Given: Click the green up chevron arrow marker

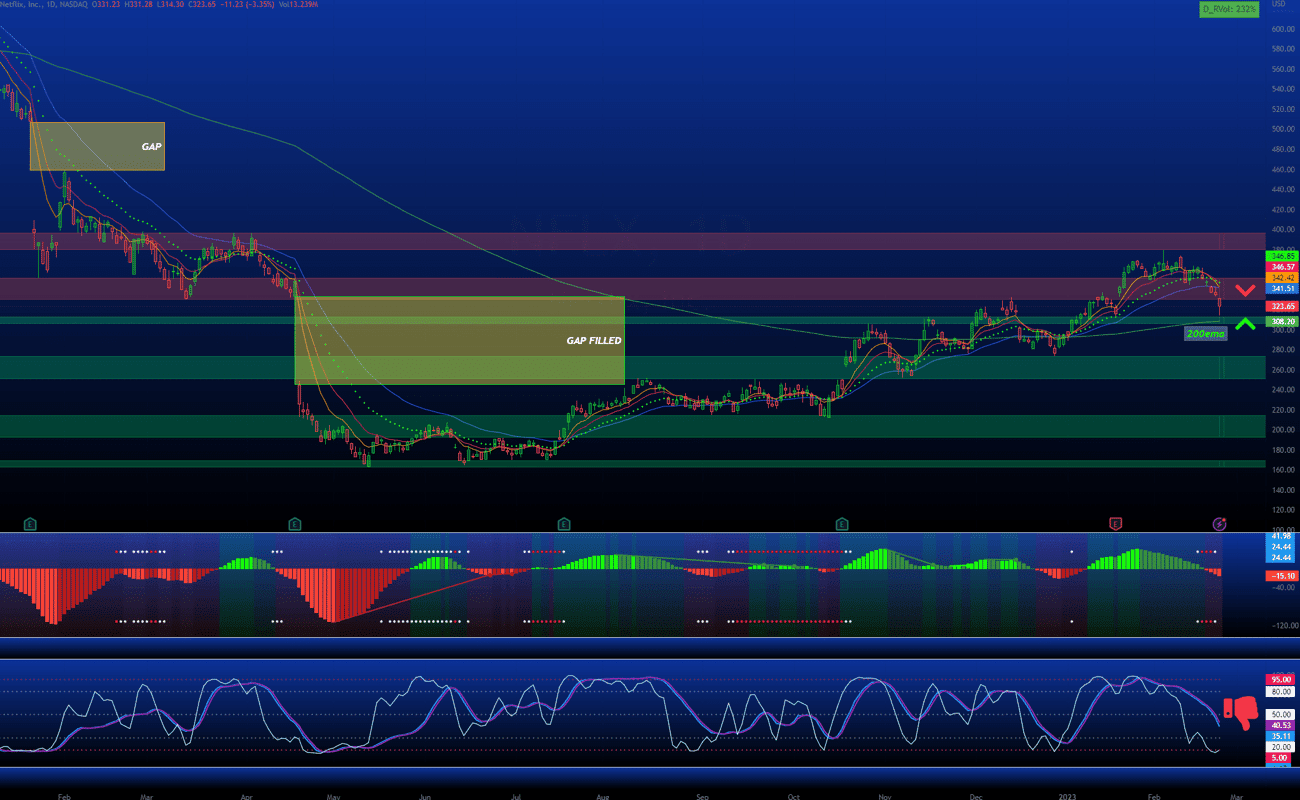Looking at the screenshot, I should click(1245, 323).
